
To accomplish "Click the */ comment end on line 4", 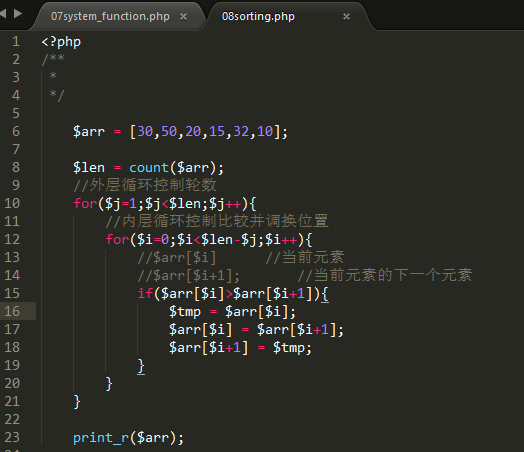I will click(56, 95).
